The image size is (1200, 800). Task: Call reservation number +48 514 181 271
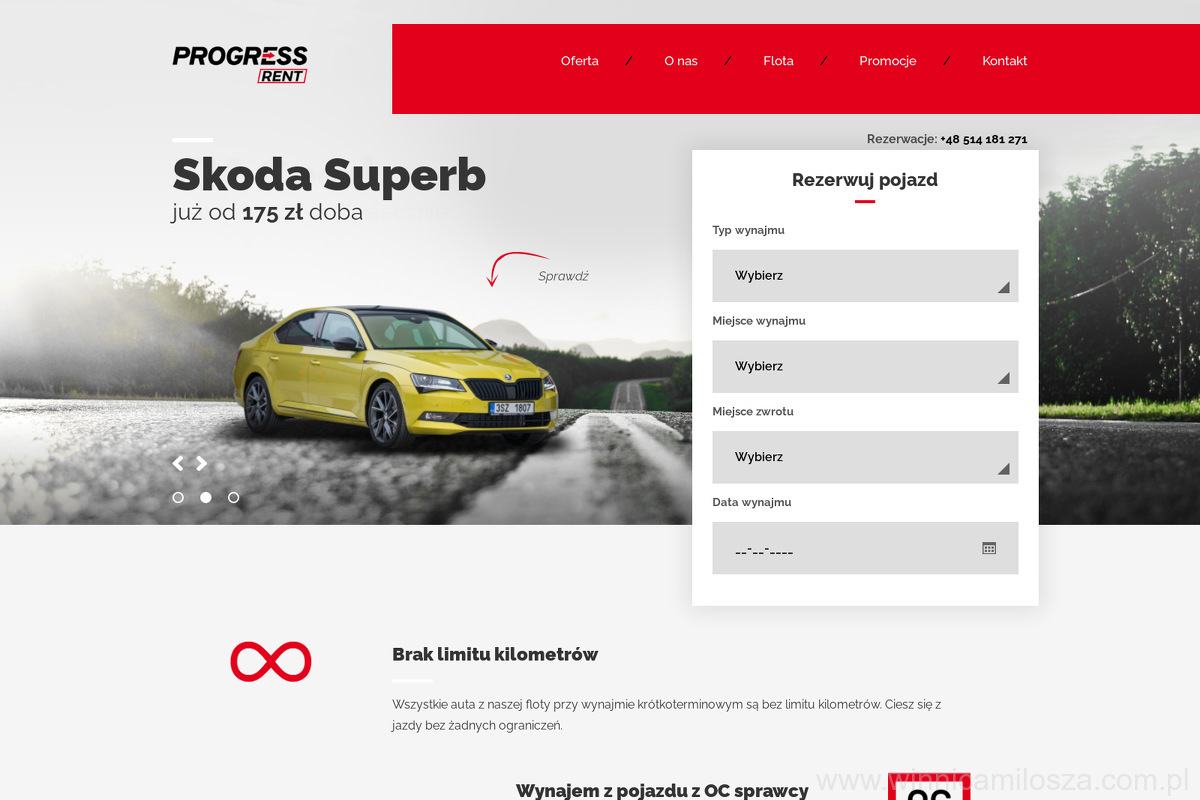(984, 140)
